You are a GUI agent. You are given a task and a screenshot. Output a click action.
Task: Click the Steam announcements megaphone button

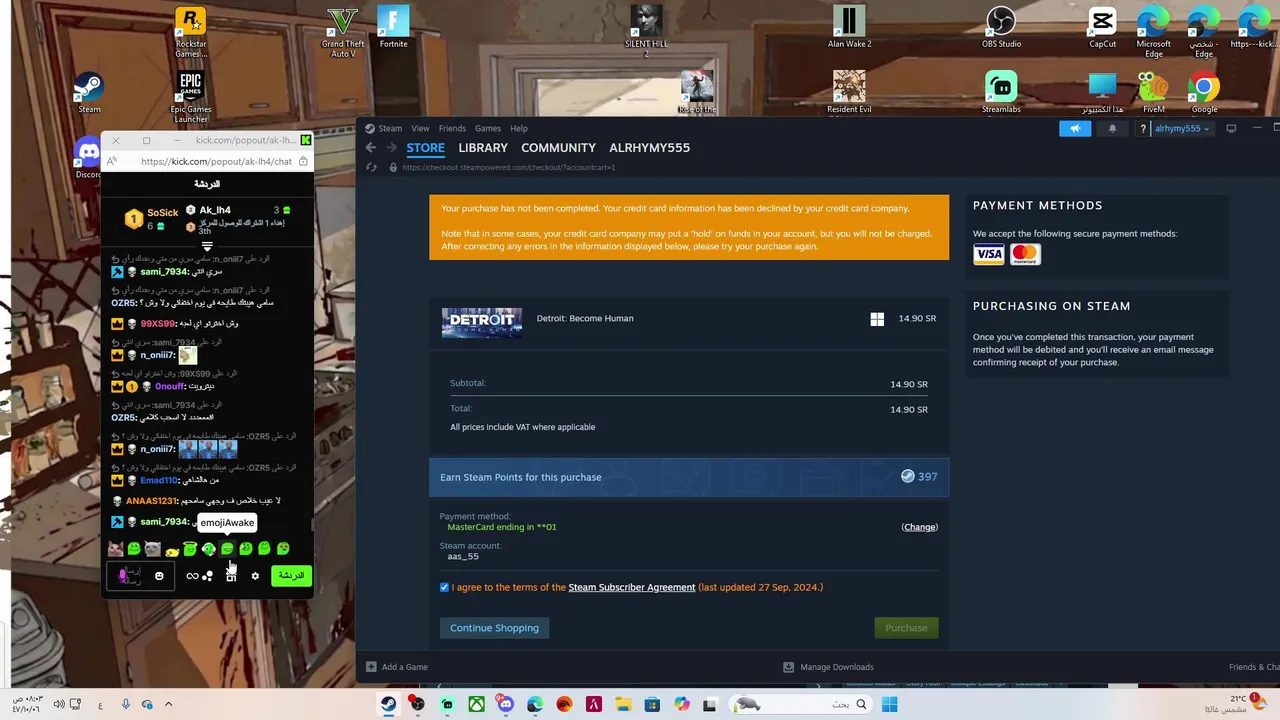pyautogui.click(x=1075, y=128)
